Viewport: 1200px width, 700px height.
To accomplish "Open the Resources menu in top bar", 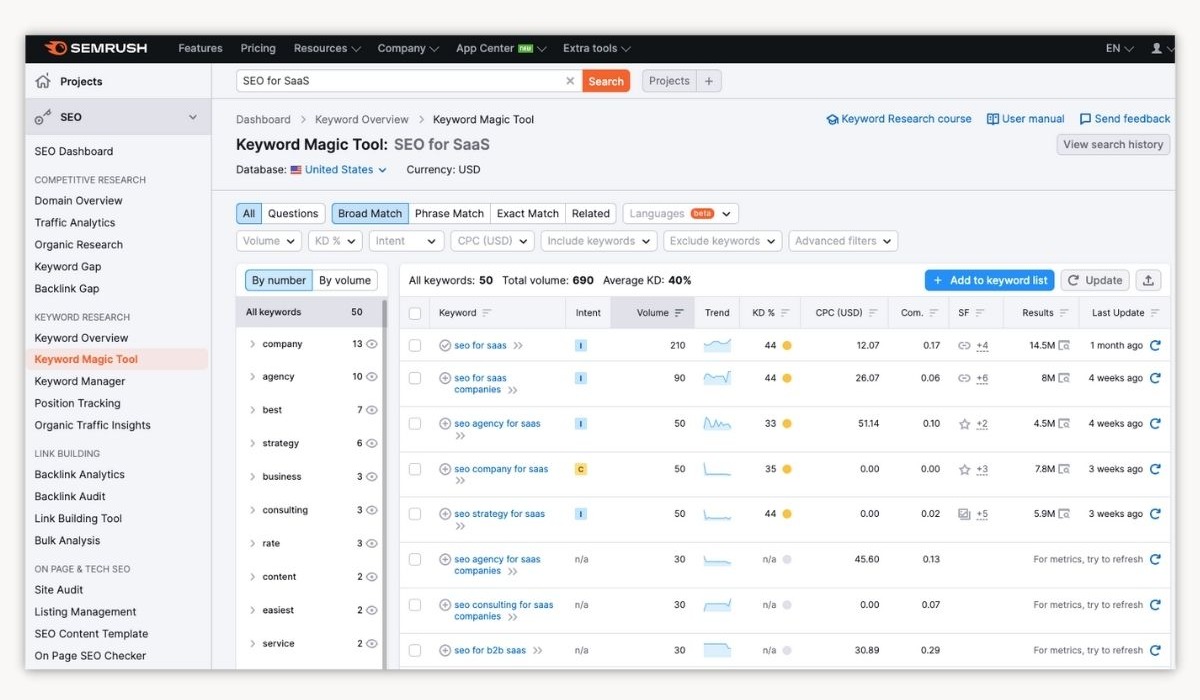I will [326, 48].
